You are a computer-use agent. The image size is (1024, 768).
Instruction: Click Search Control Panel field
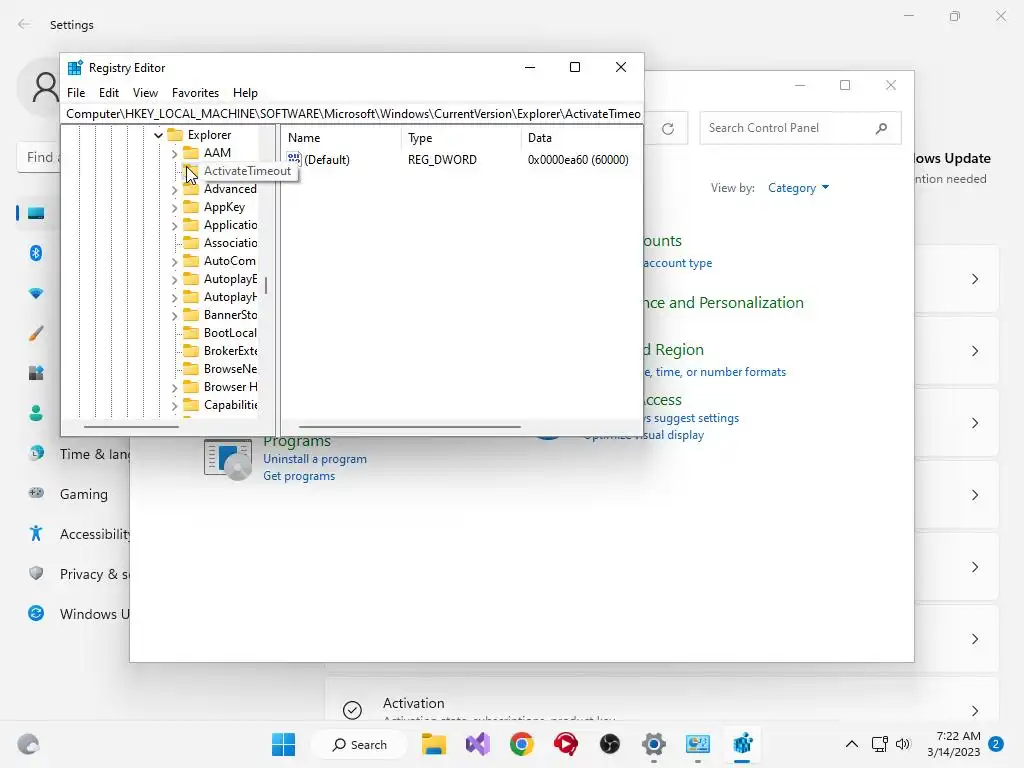[x=800, y=128]
